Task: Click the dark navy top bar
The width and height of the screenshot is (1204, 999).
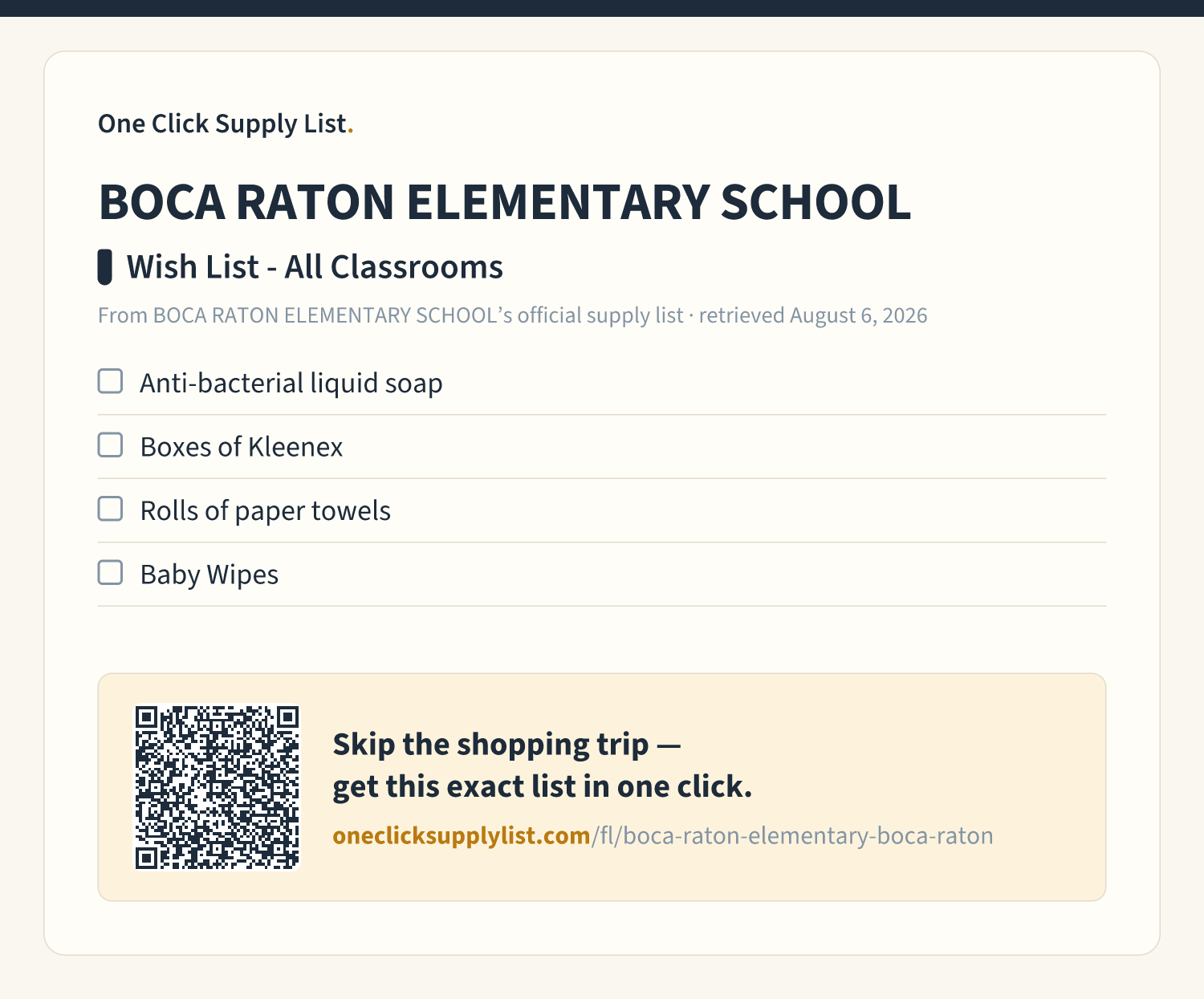Action: pos(602,8)
